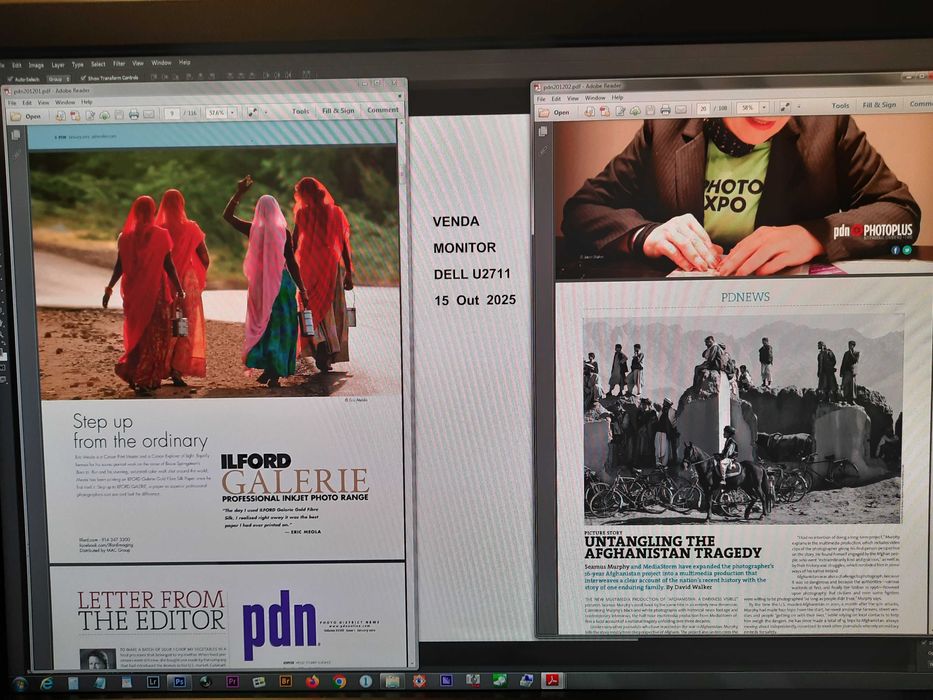Click Comment pane button in pdn201201 window

point(383,110)
